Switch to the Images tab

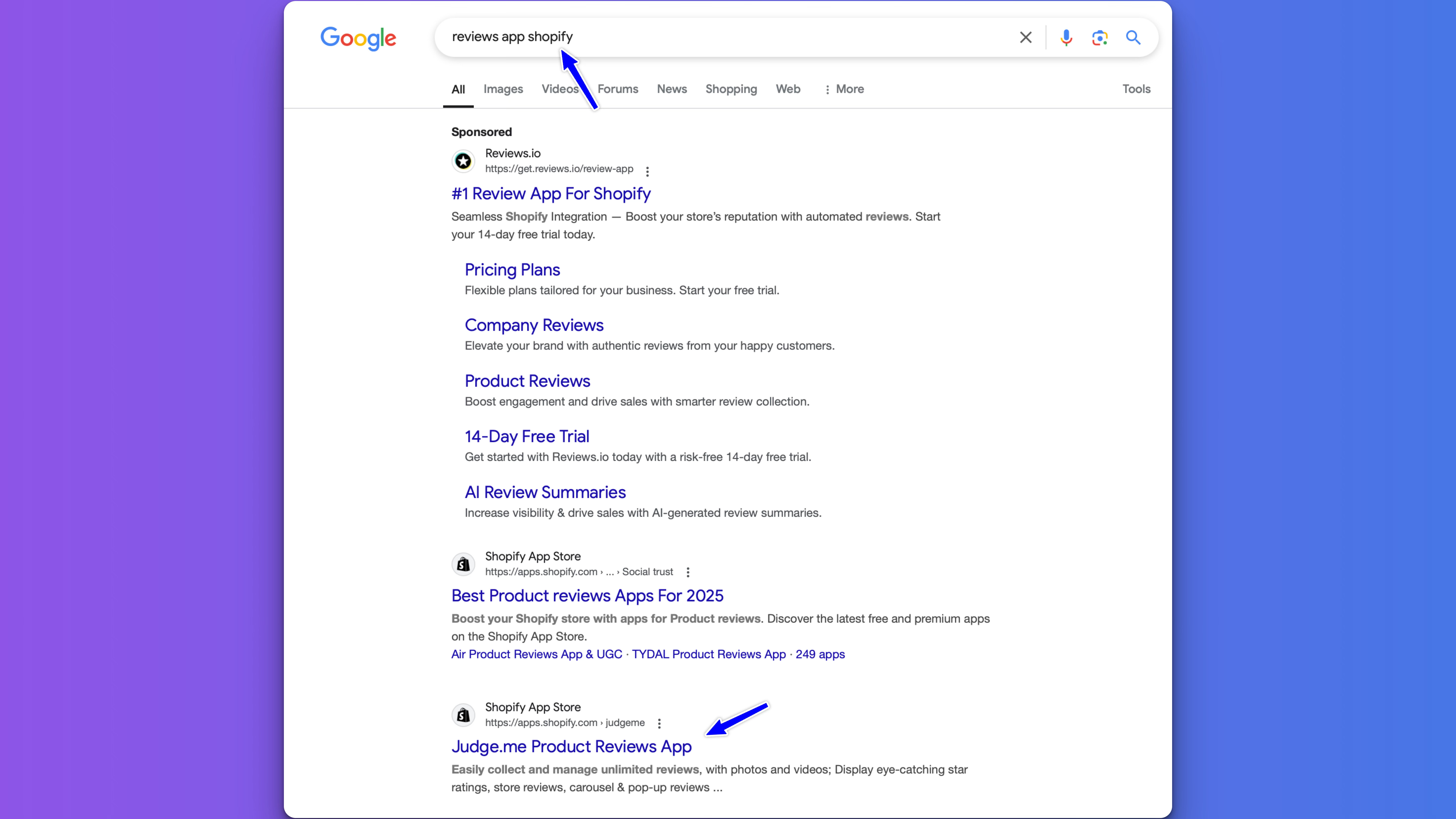click(503, 89)
